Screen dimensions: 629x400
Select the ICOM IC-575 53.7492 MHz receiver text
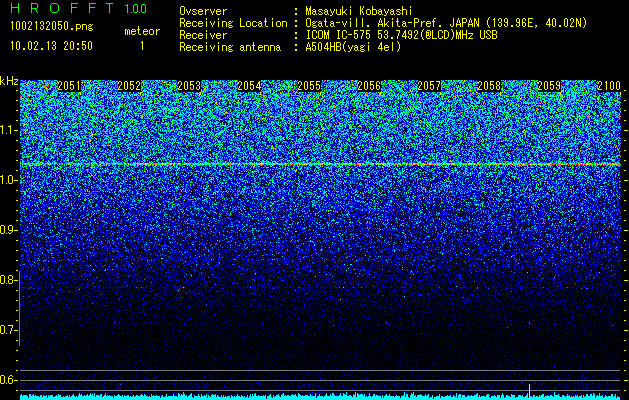[401, 35]
